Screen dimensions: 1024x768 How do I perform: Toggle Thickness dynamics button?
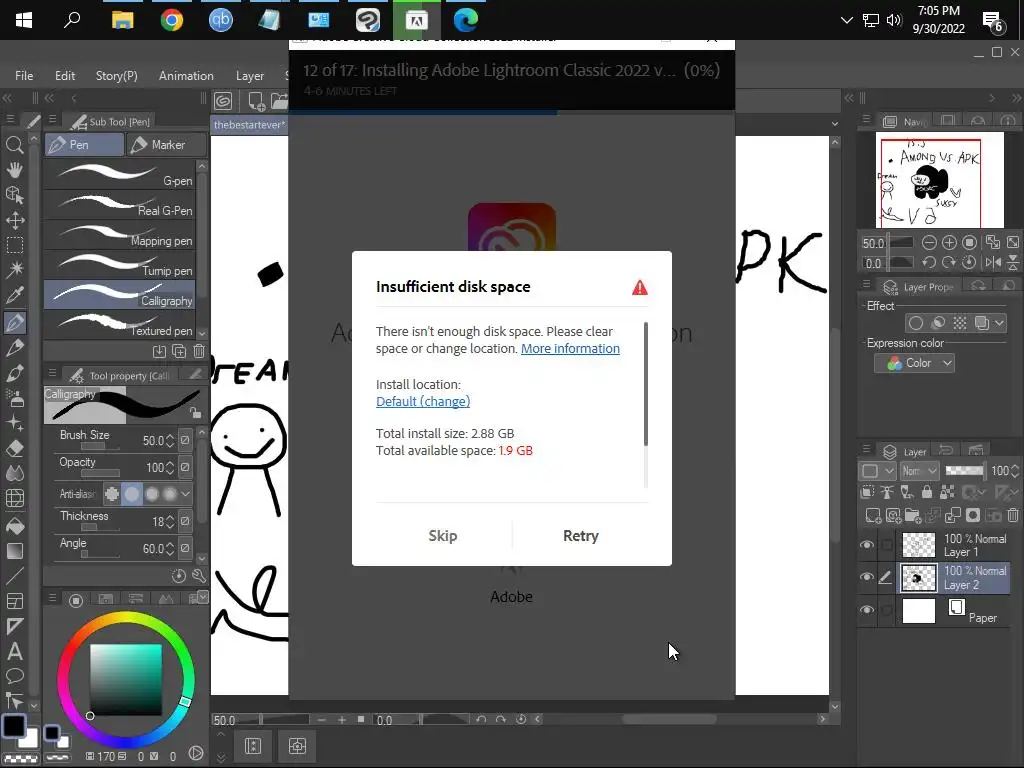tap(185, 521)
